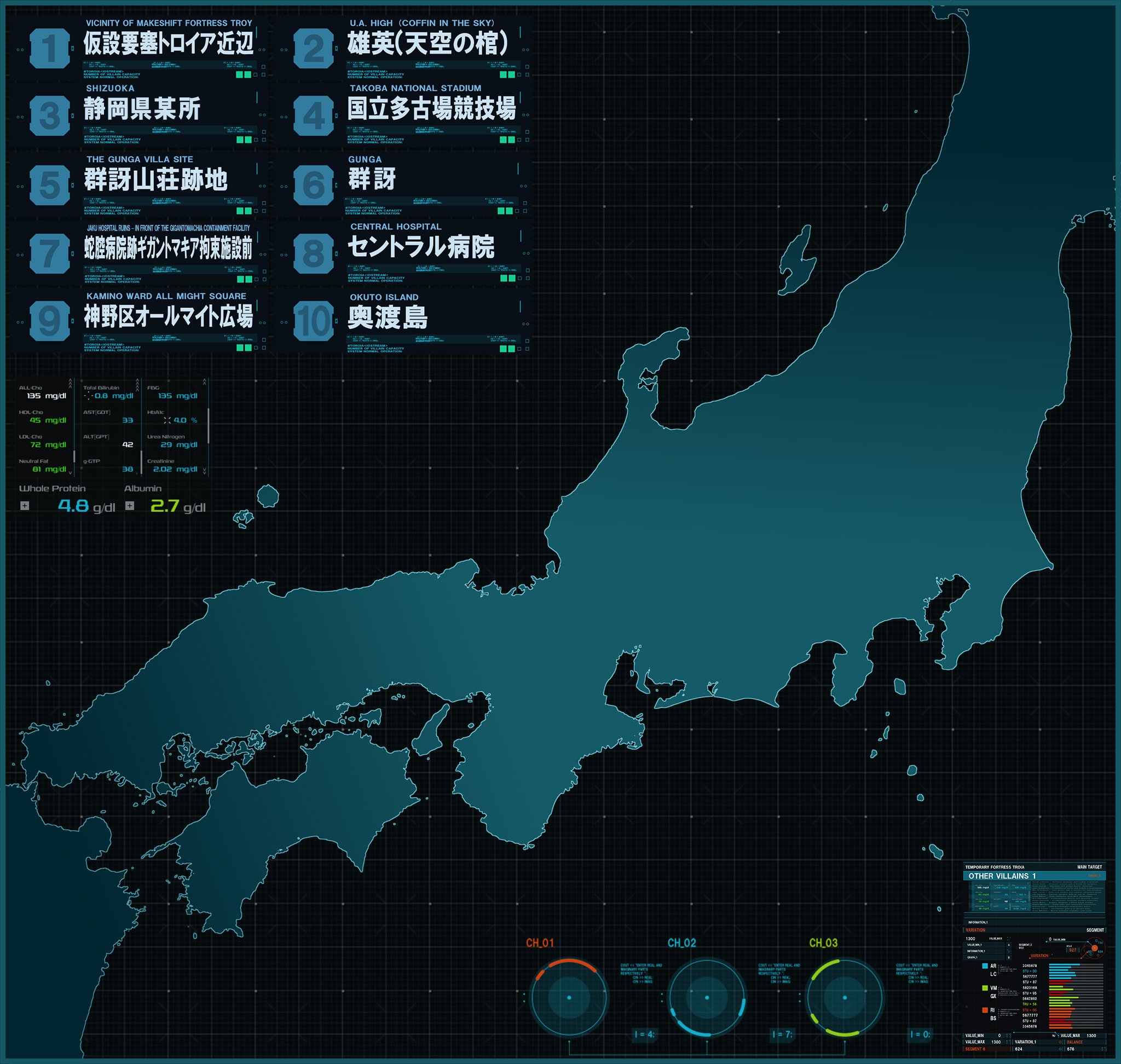Open the U.A. High (Coffin in the Sky) card
This screenshot has height=1064, width=1121.
(x=403, y=48)
